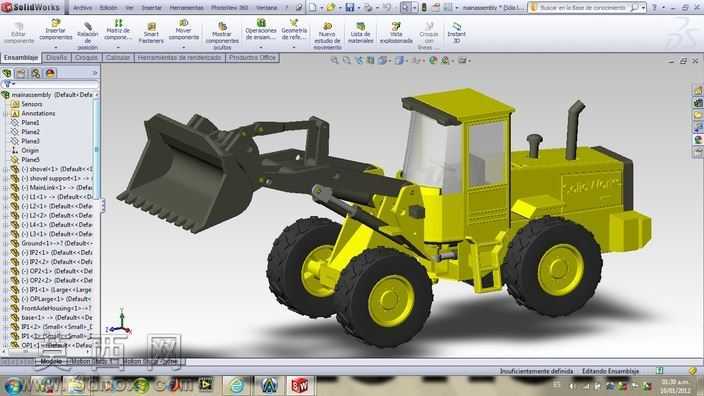The image size is (704, 396).
Task: Open ConfigurationManager panel tab icon
Action: 35,73
